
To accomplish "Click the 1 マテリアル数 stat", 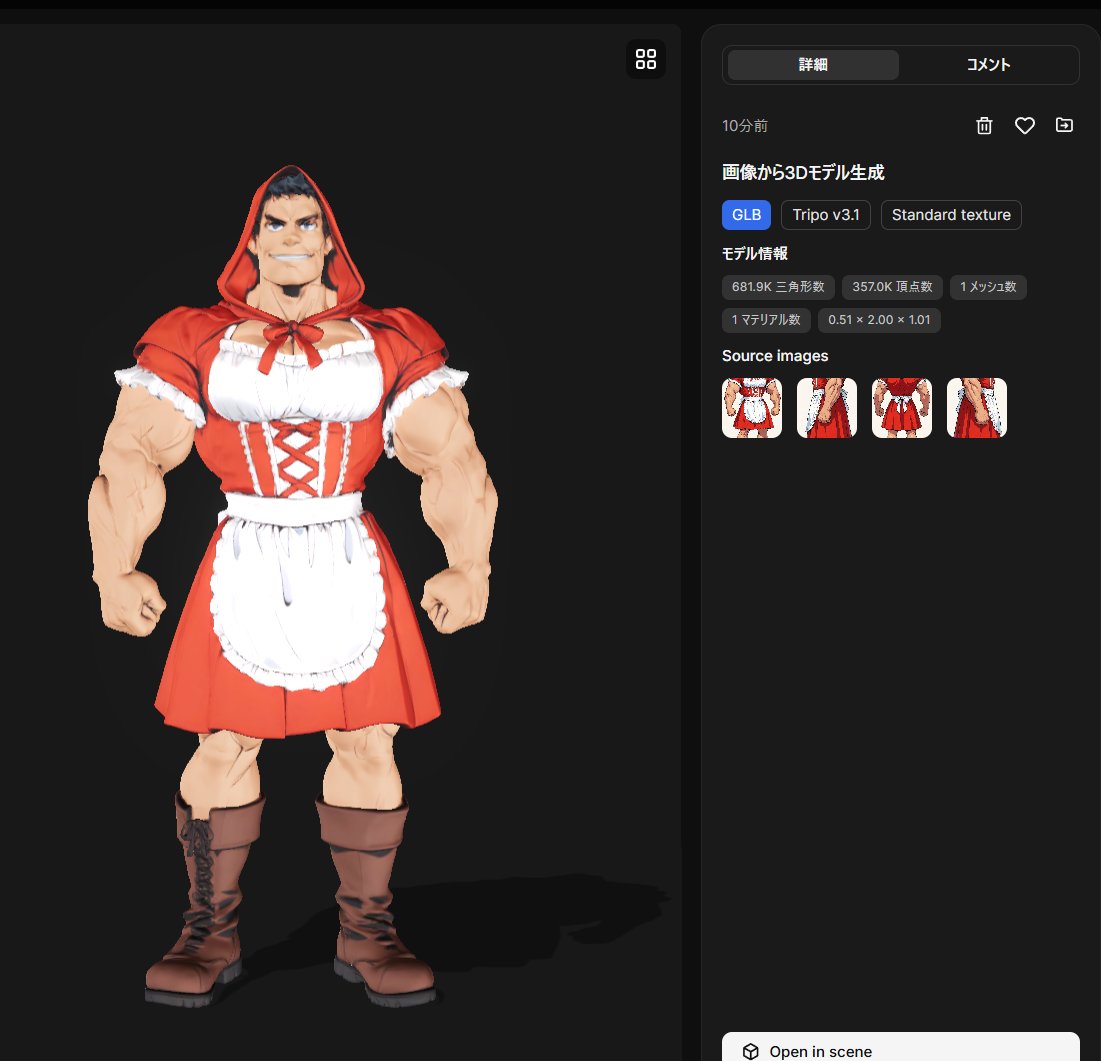I will point(766,320).
